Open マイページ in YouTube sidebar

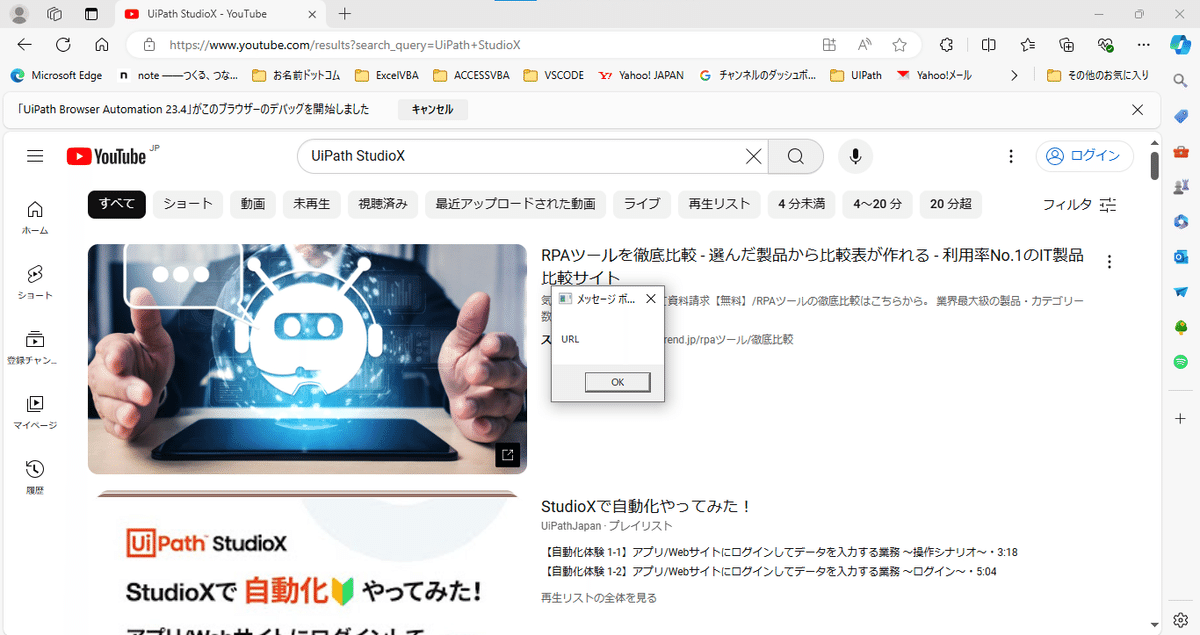click(35, 412)
